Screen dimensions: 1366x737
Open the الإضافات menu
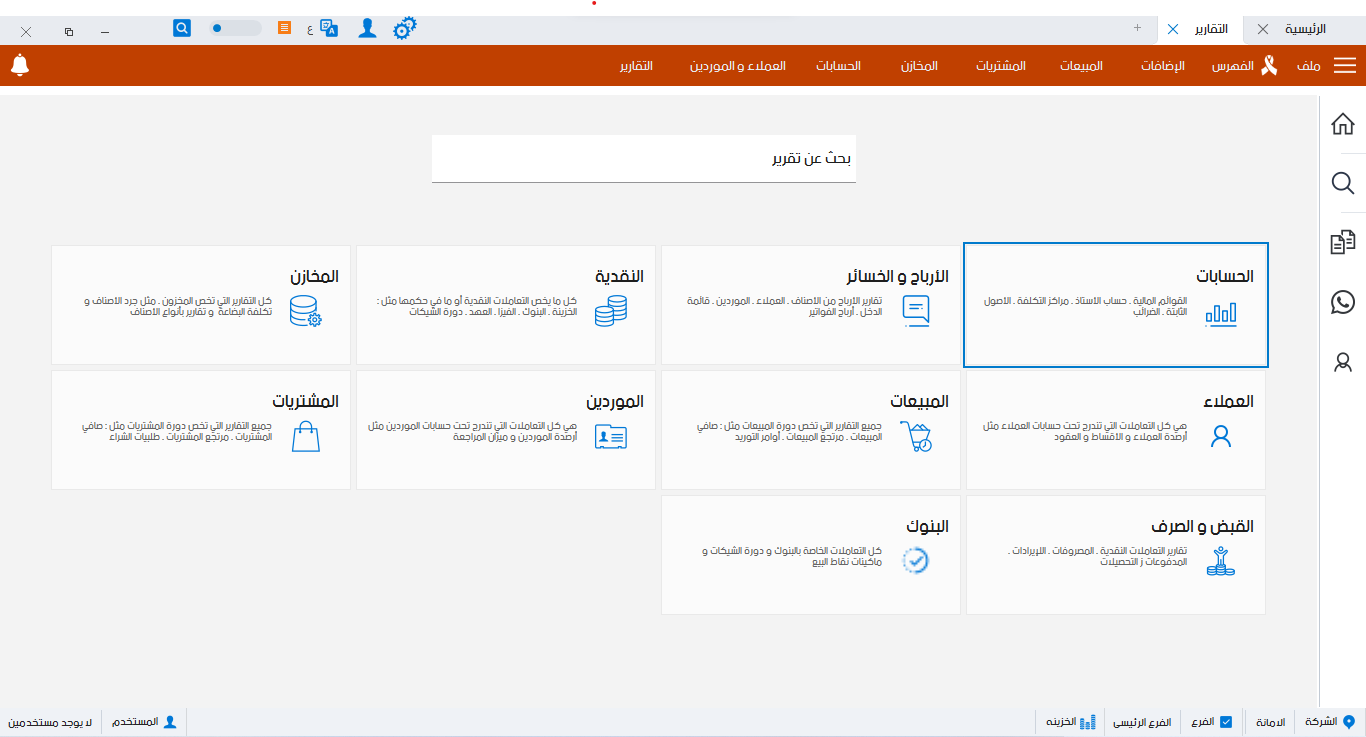pyautogui.click(x=1163, y=66)
